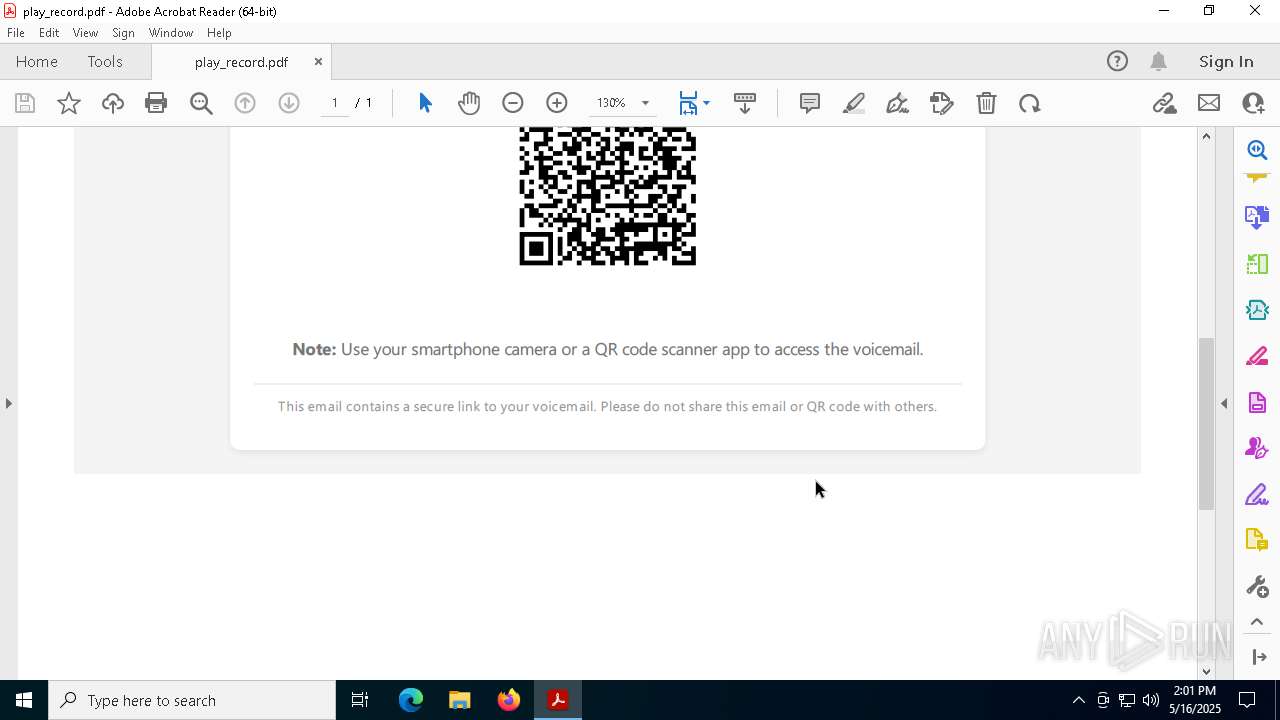
Task: Click the scrolling mode keyboard icon
Action: (x=745, y=103)
